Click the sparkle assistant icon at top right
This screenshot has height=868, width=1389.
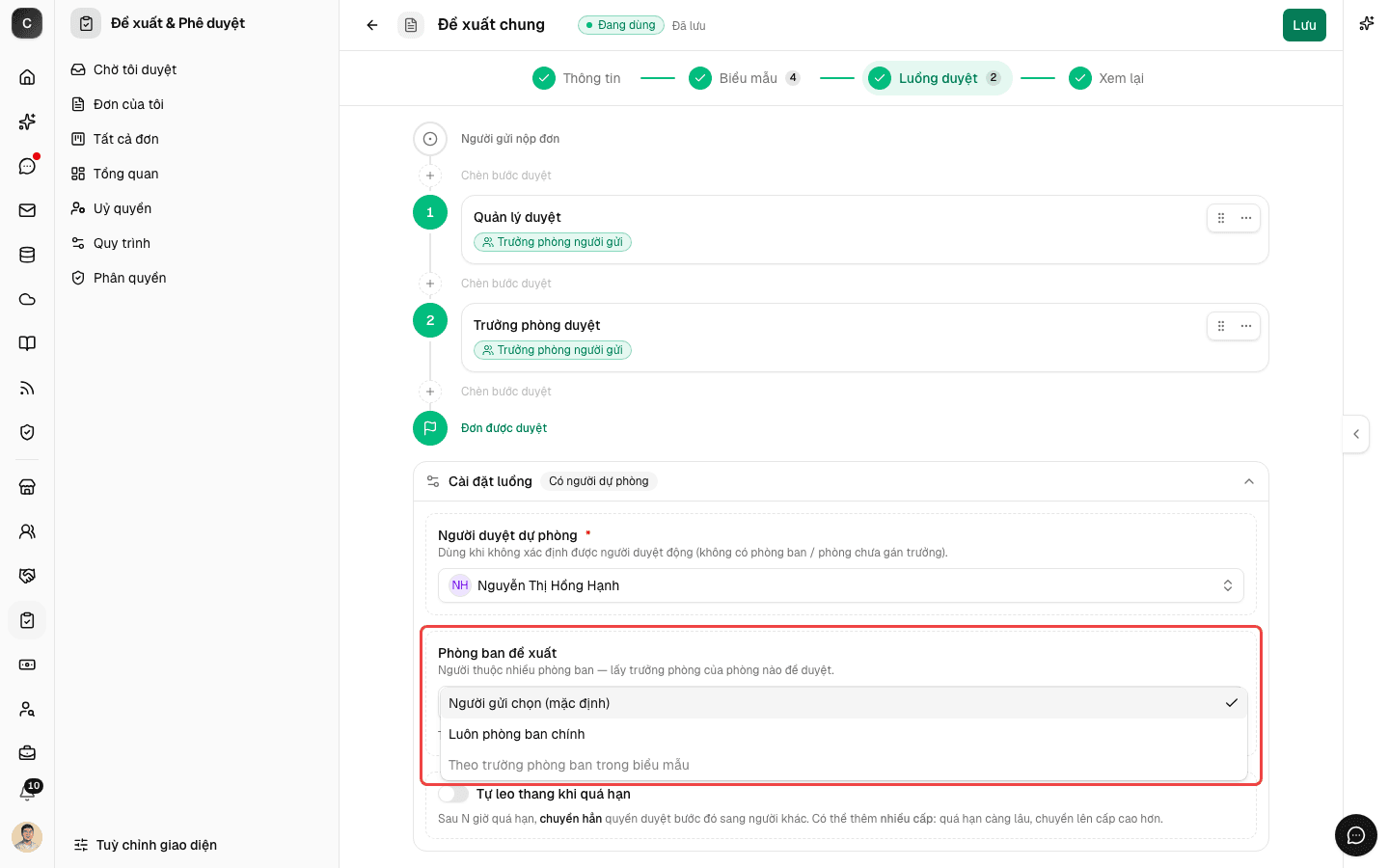1366,24
